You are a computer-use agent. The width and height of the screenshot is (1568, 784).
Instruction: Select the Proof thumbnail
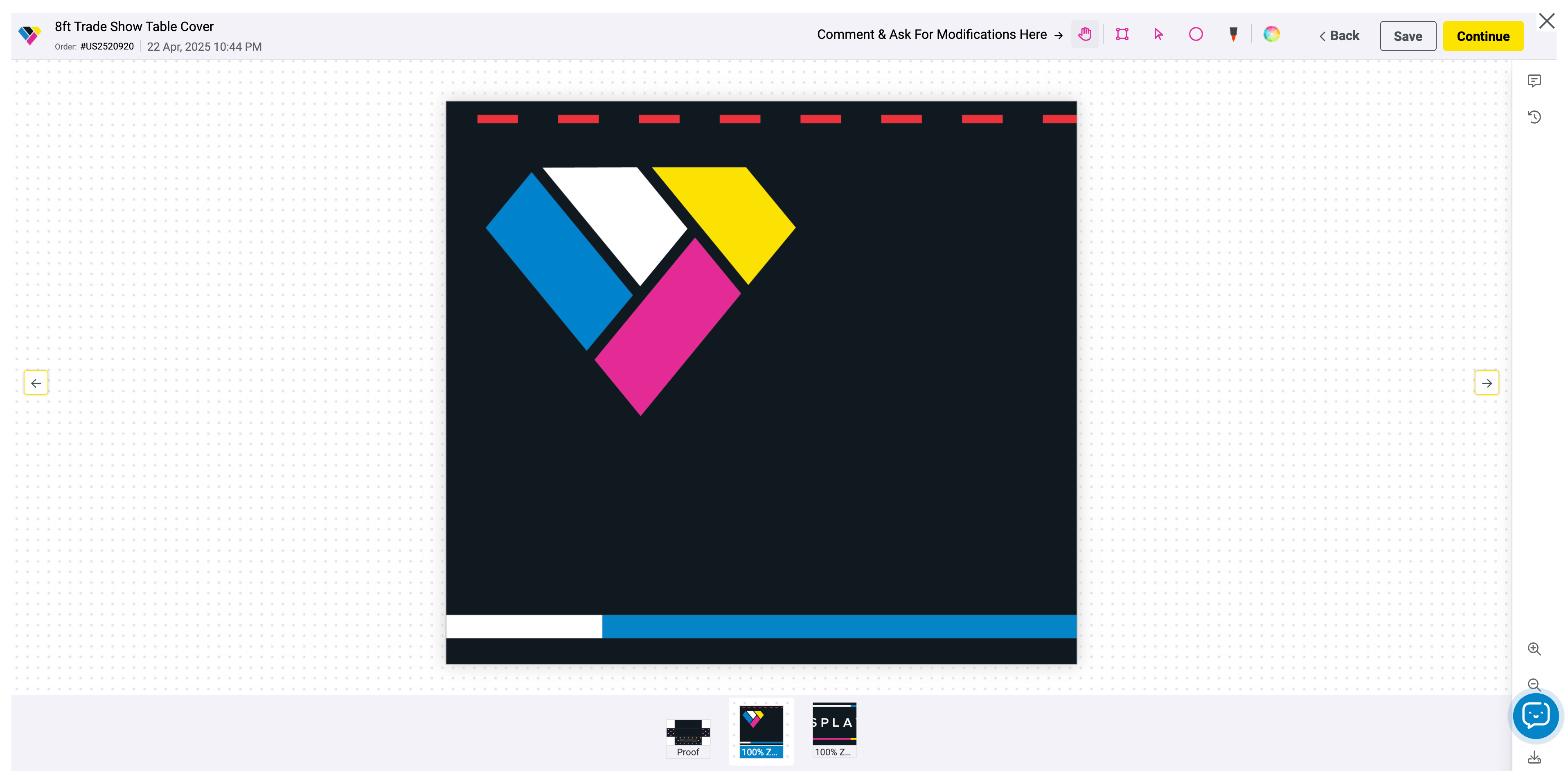pyautogui.click(x=688, y=737)
